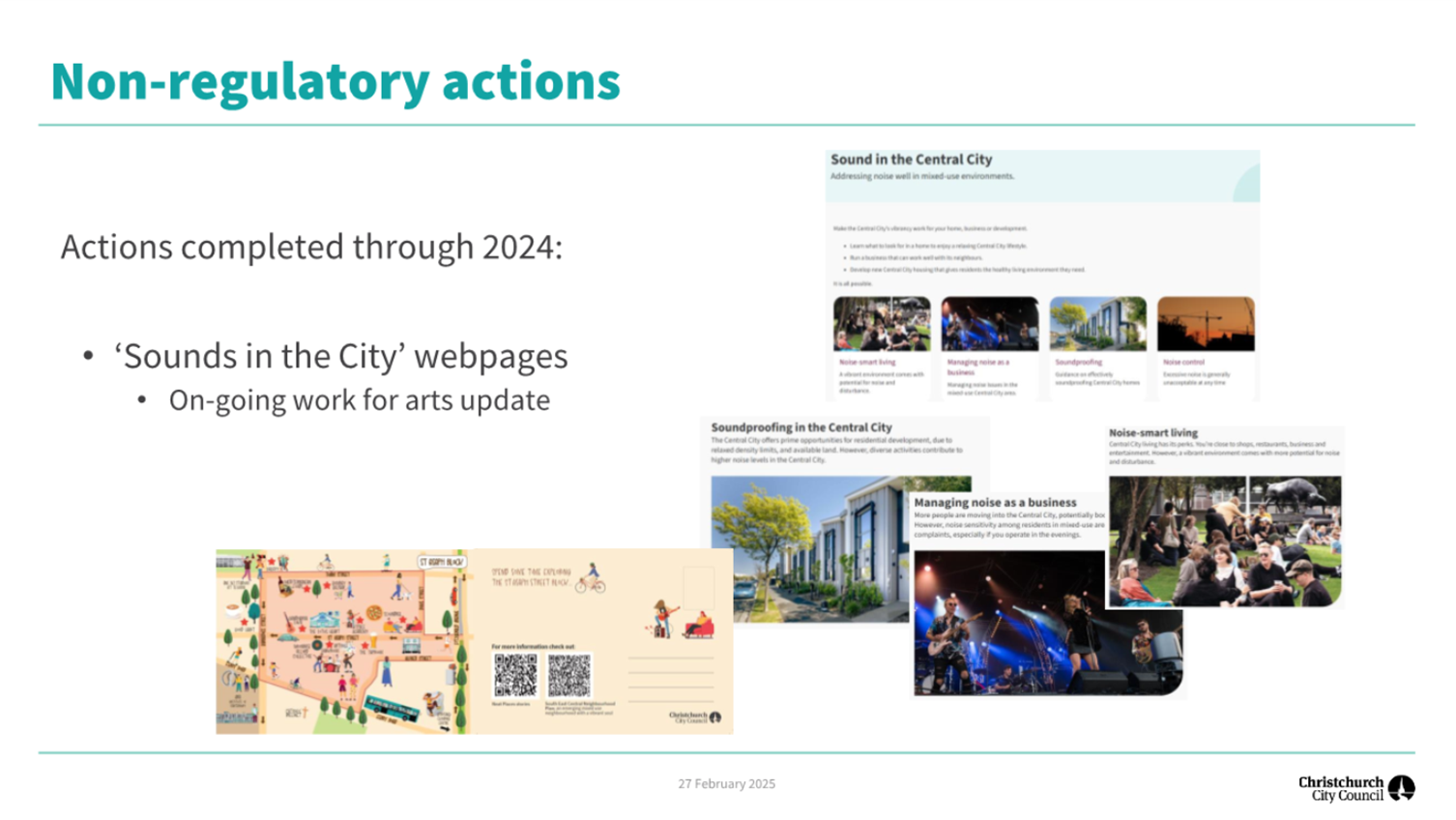
Task: Open the 'Soundproofing' link
Action: [x=1077, y=362]
